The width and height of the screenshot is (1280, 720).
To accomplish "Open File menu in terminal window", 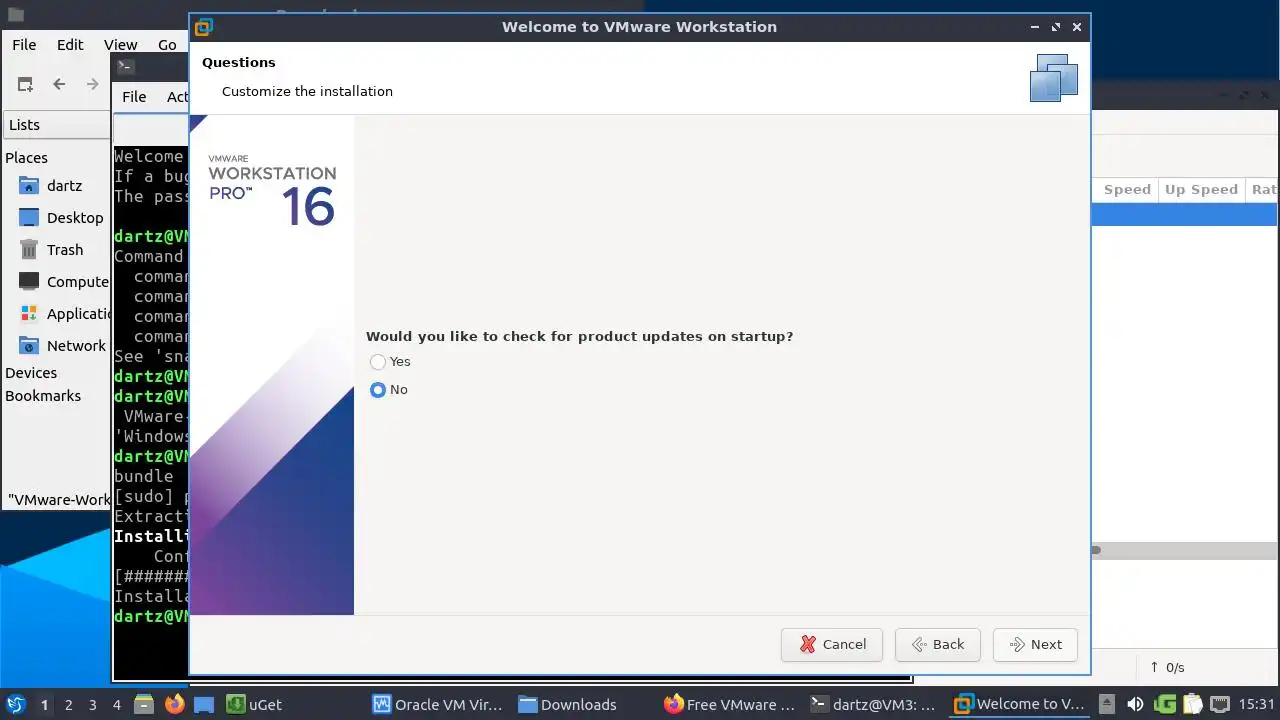I will coord(134,96).
